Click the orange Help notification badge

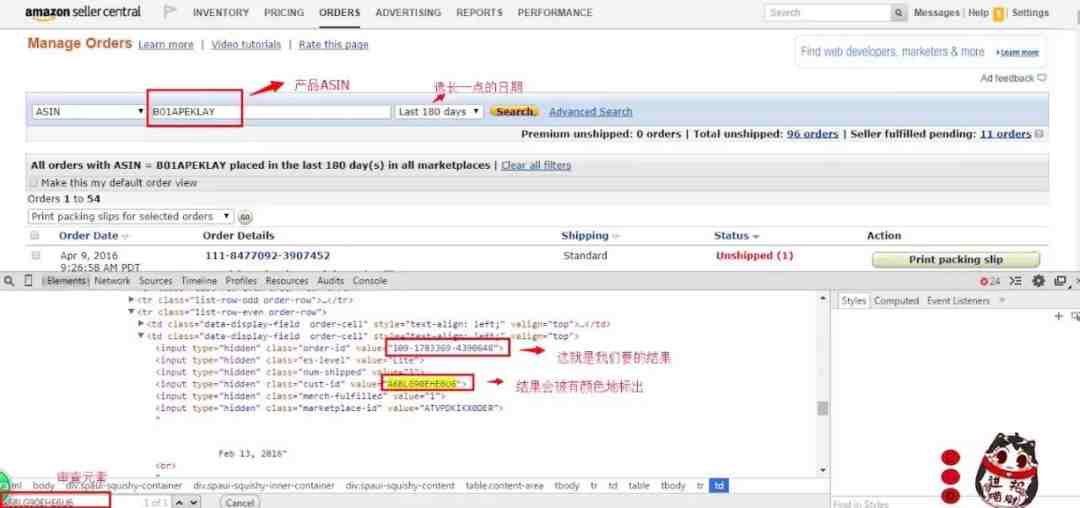point(998,14)
